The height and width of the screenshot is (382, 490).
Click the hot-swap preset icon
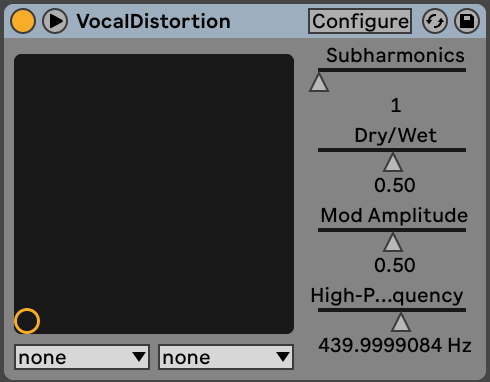pos(435,21)
